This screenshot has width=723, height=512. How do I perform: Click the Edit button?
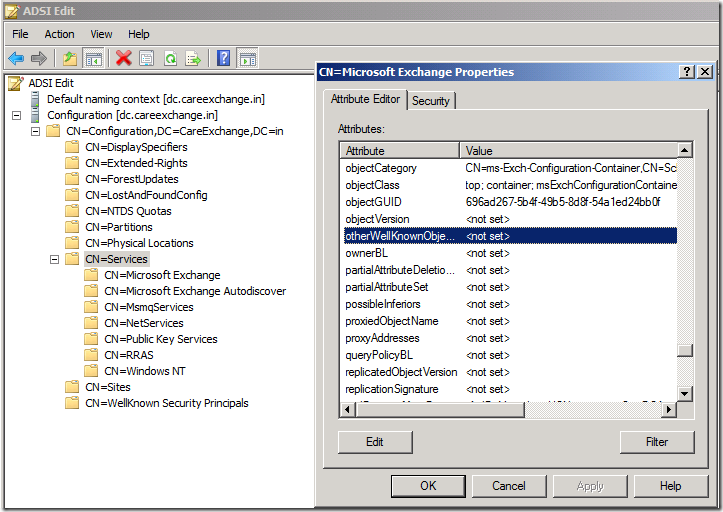(375, 442)
